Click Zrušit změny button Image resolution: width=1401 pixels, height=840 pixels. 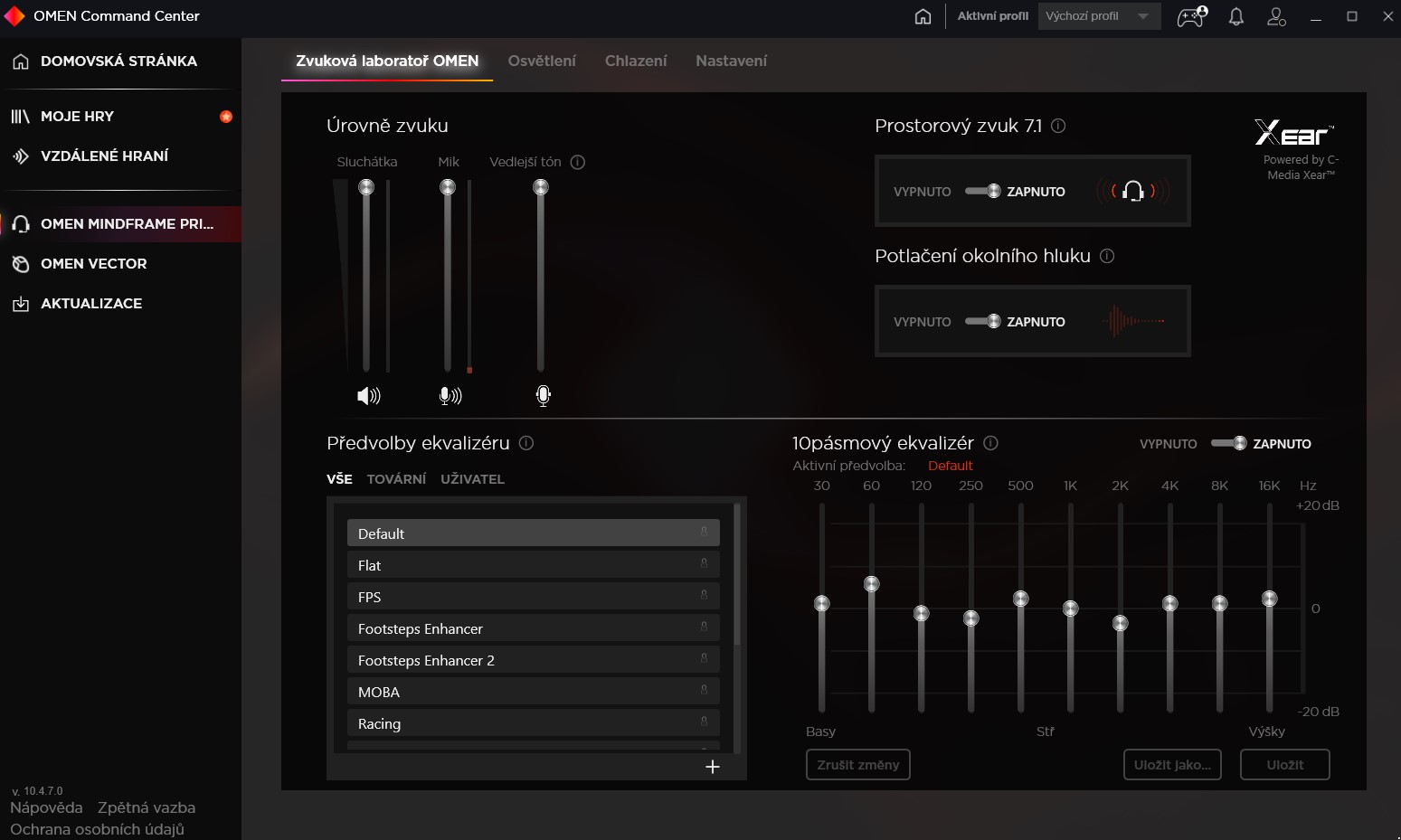coord(858,765)
